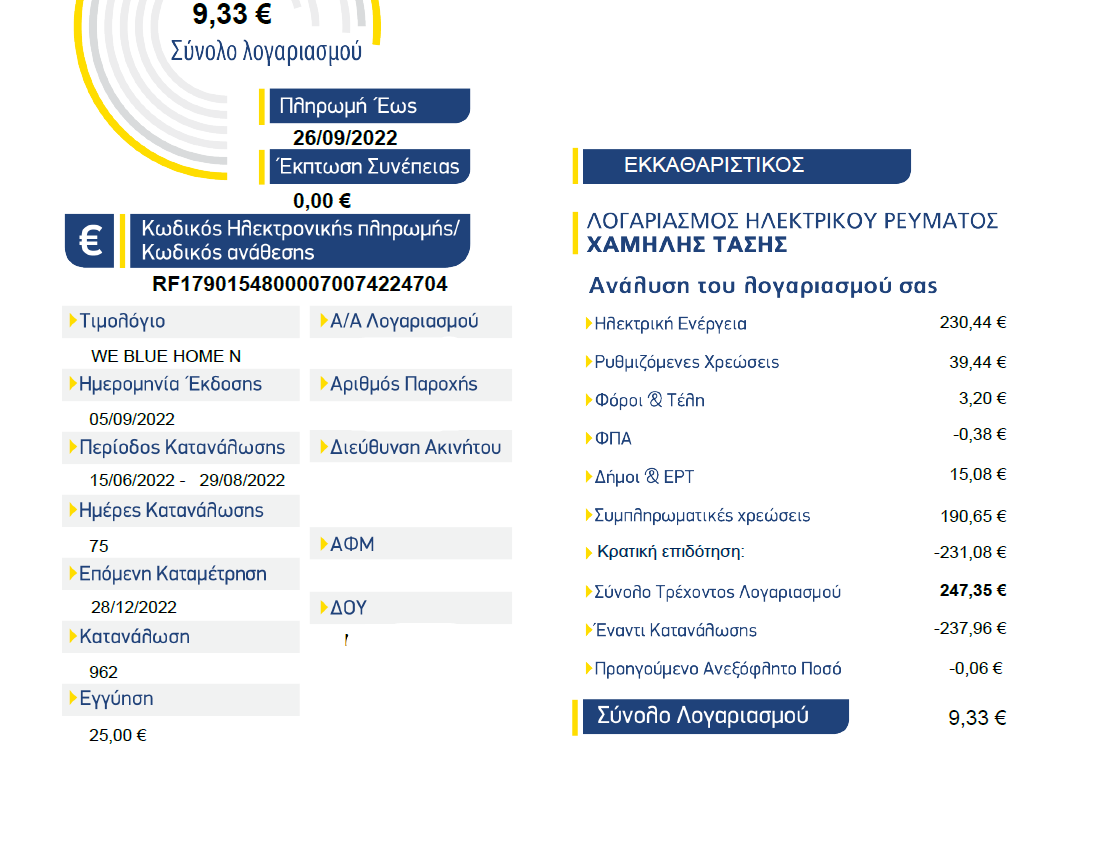
Task: Click the Ημέρες Κατανάλωσης label
Action: tap(171, 511)
